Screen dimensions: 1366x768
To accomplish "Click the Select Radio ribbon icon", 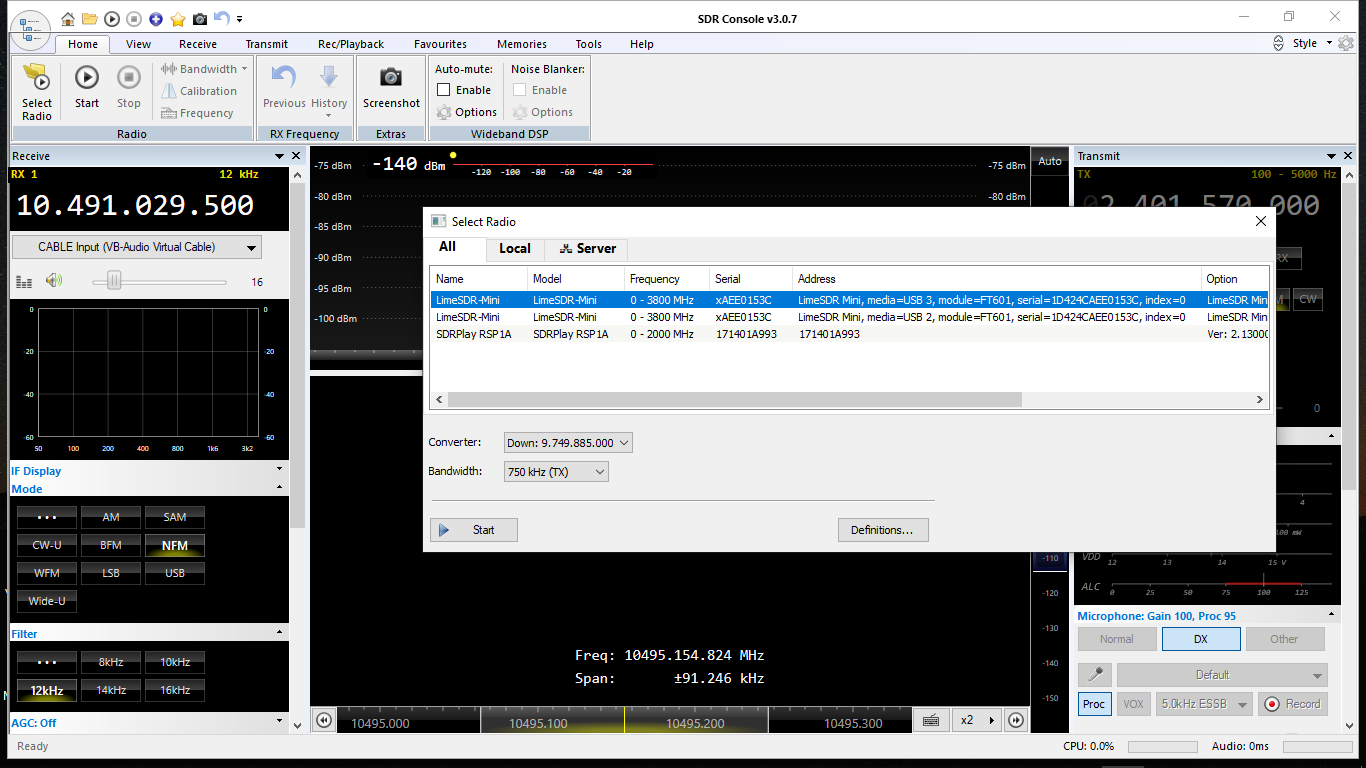I will point(37,78).
